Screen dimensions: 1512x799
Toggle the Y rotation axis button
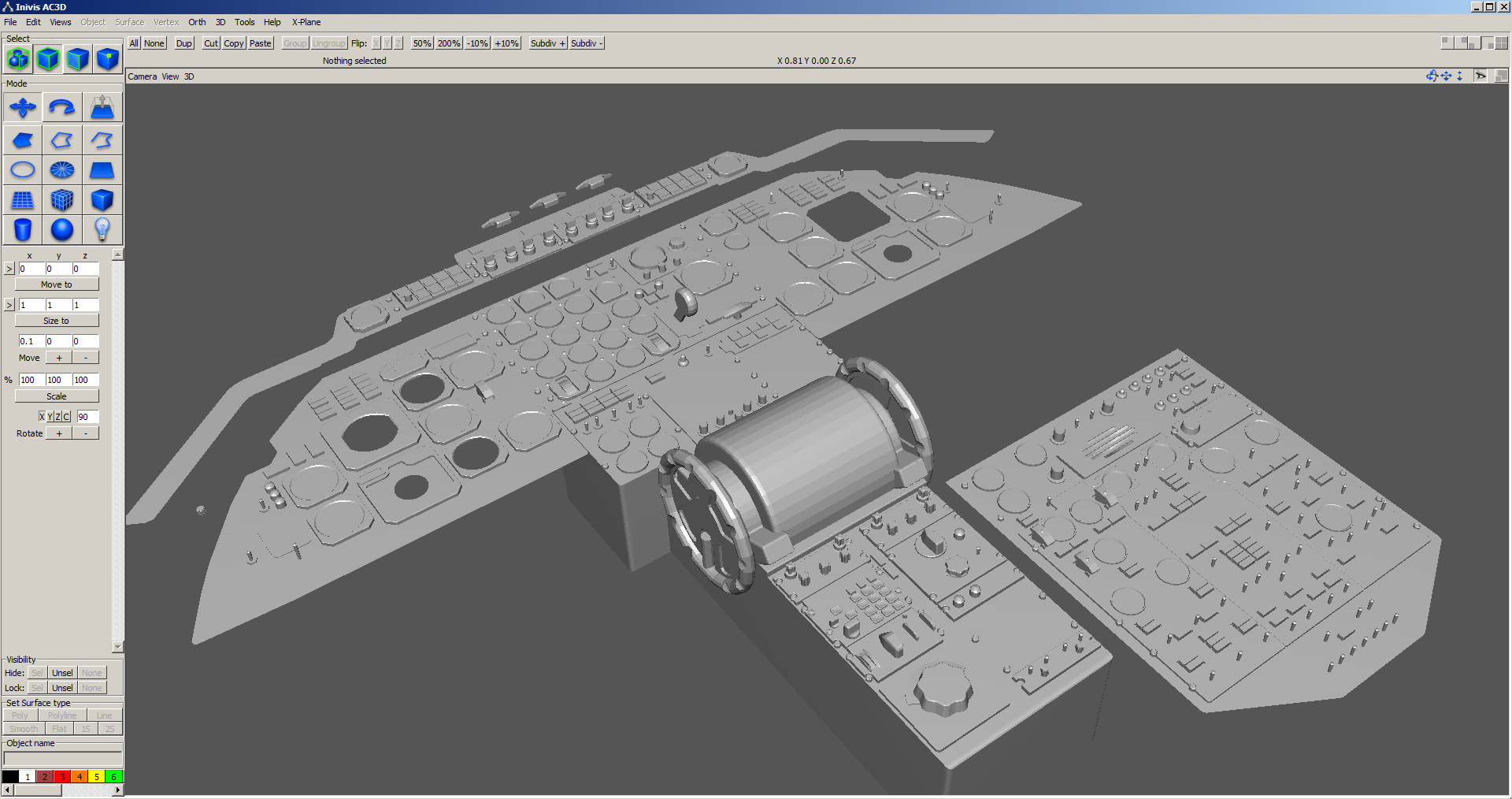click(50, 417)
